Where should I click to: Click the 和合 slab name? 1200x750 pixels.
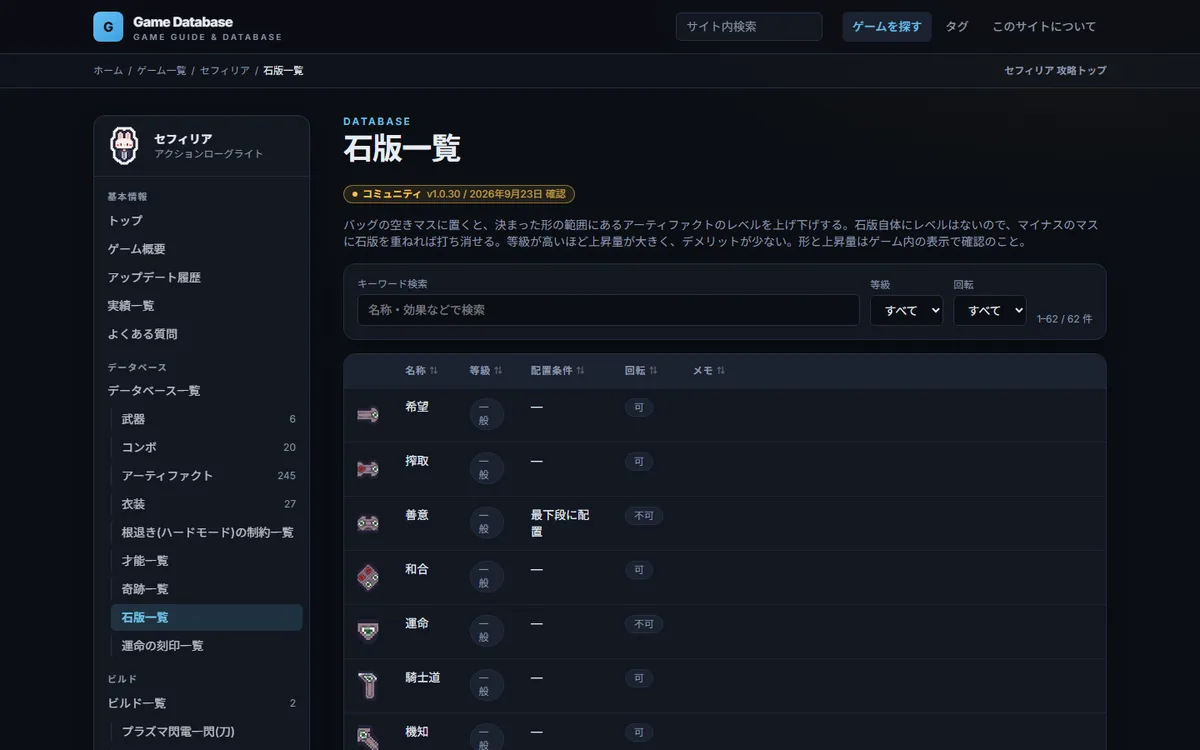tap(417, 569)
